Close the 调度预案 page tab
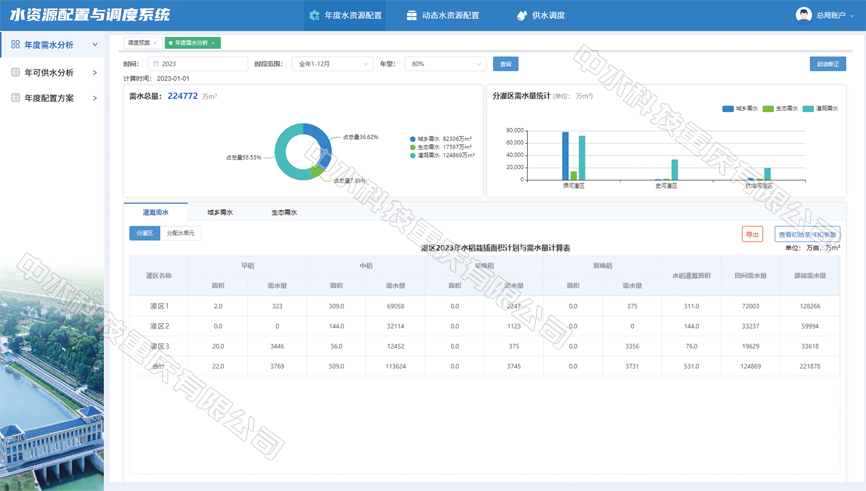The height and width of the screenshot is (491, 866). tap(155, 43)
